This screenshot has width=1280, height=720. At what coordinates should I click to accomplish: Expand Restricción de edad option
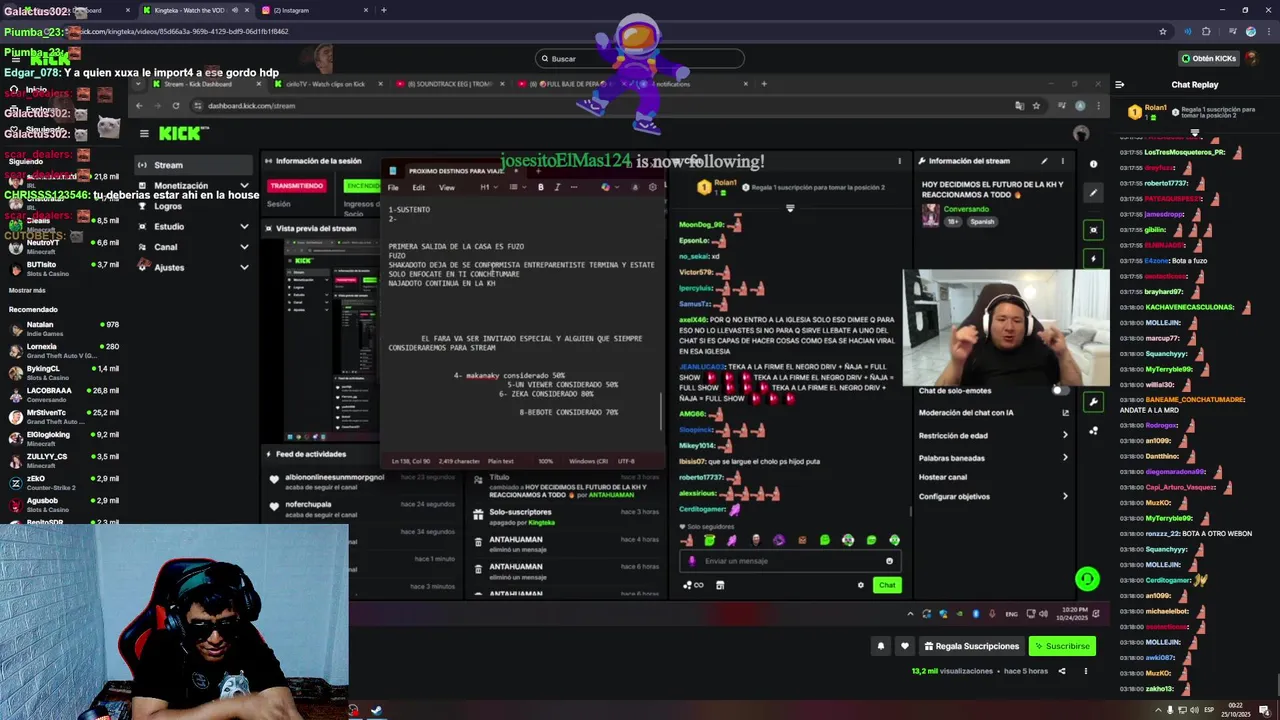(x=994, y=435)
